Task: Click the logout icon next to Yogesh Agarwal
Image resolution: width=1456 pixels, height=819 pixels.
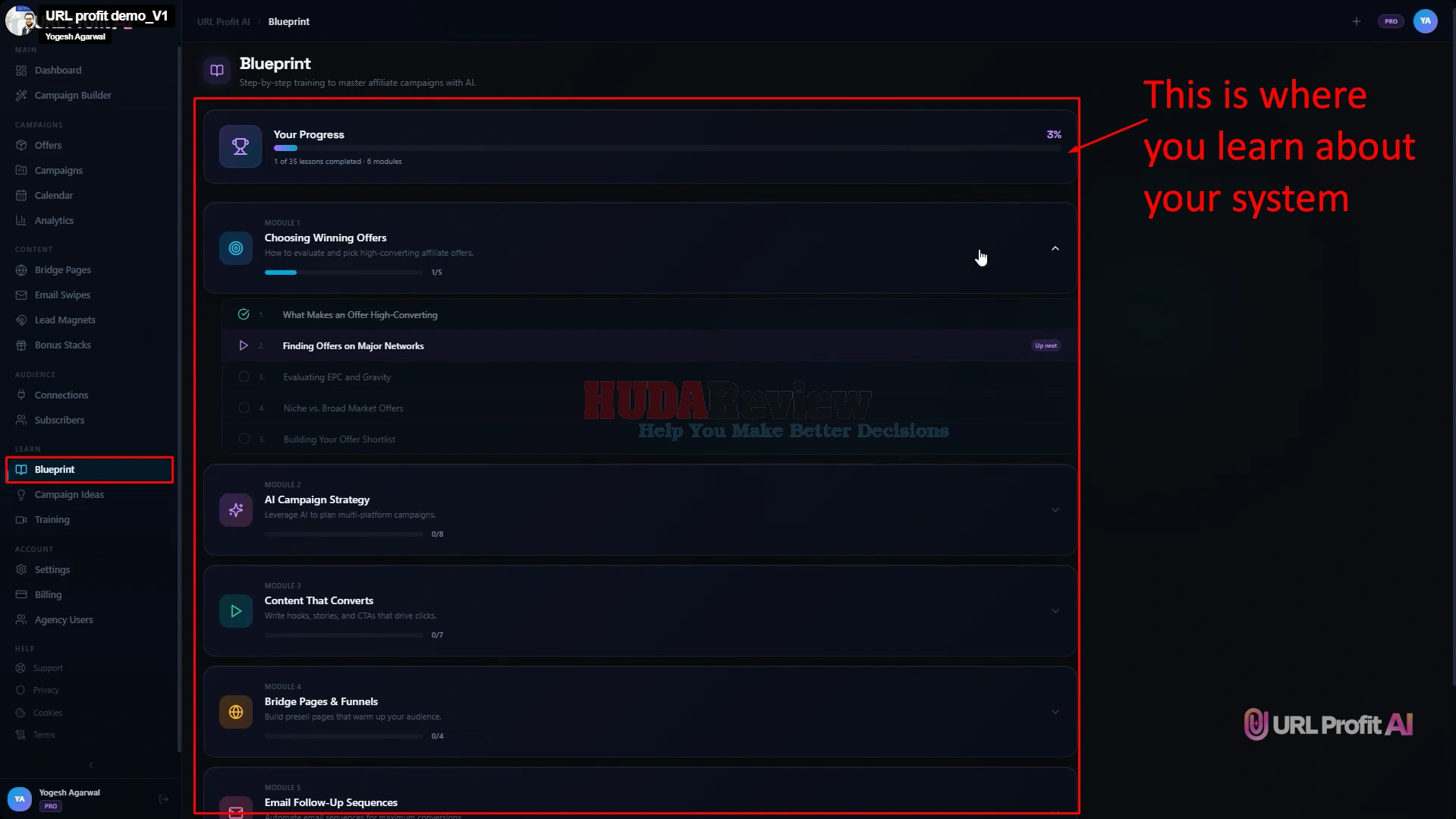Action: click(164, 799)
